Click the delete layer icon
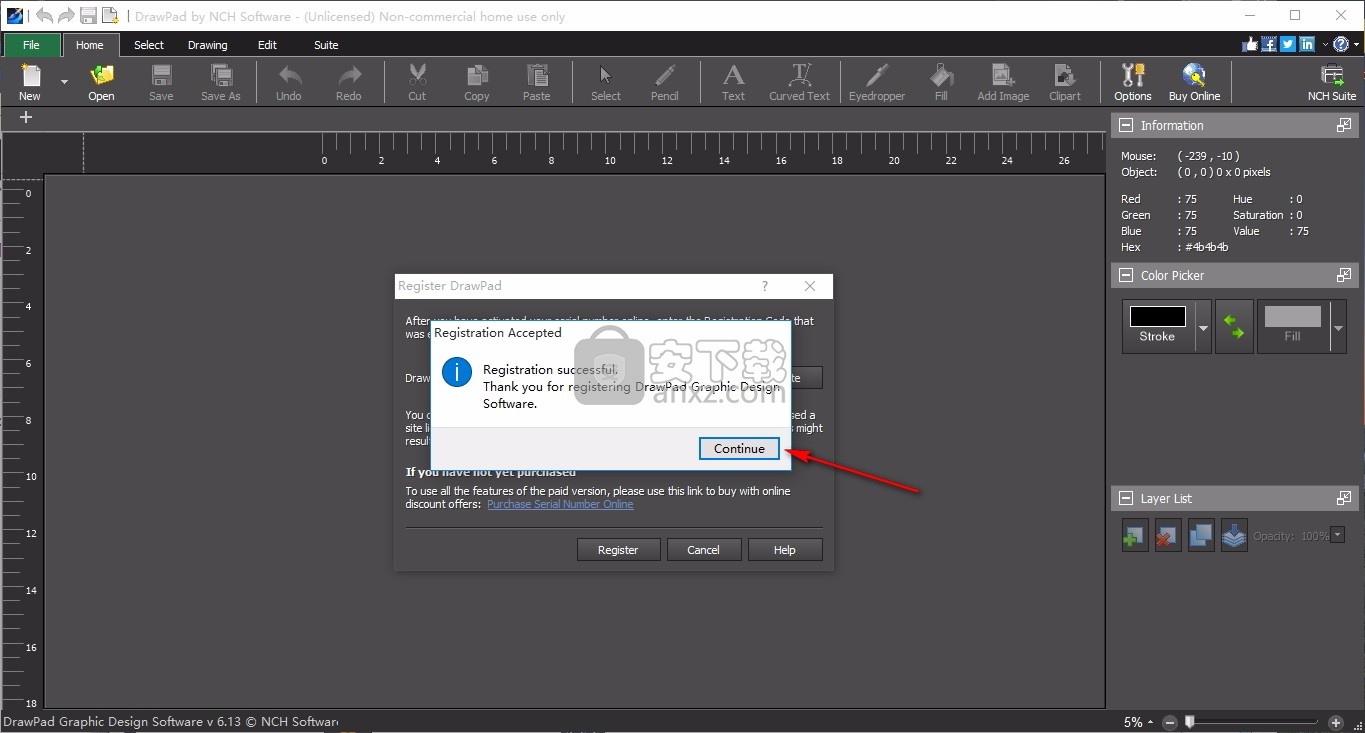Screen dimensions: 1365x733 click(x=1168, y=536)
